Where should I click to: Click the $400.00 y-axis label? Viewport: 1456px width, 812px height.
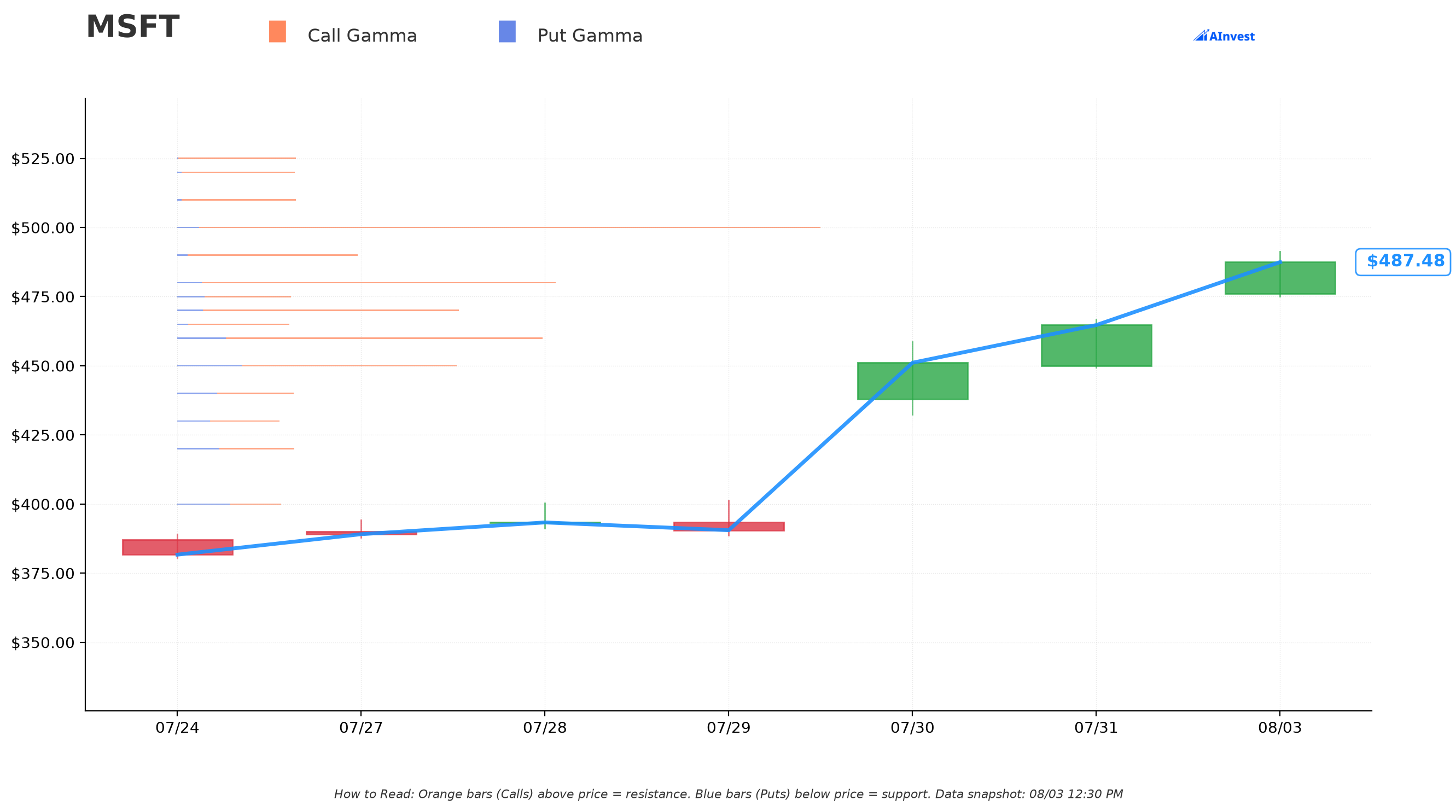click(x=43, y=504)
